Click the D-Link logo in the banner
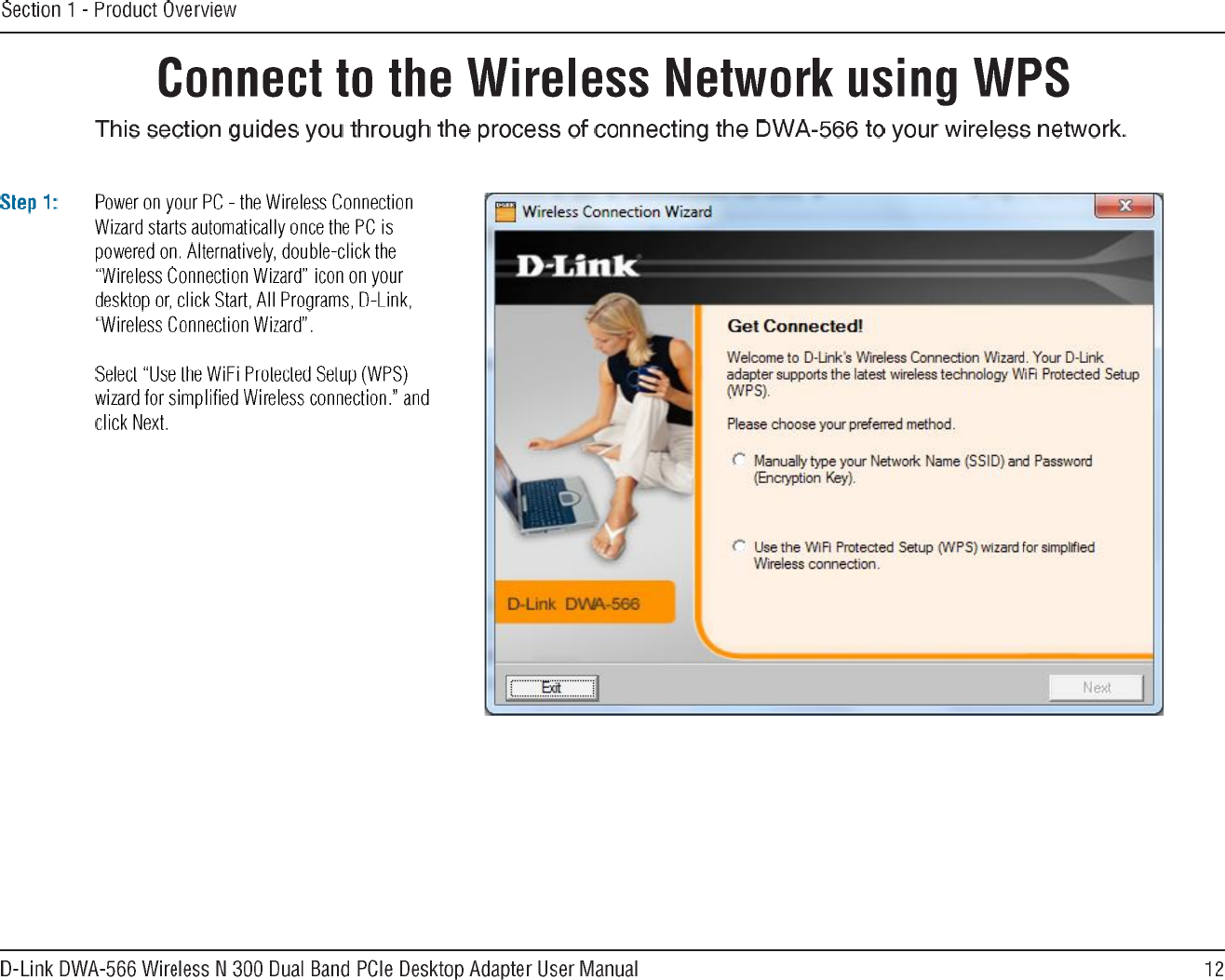Screen dimensions: 1225x980 click(x=577, y=266)
